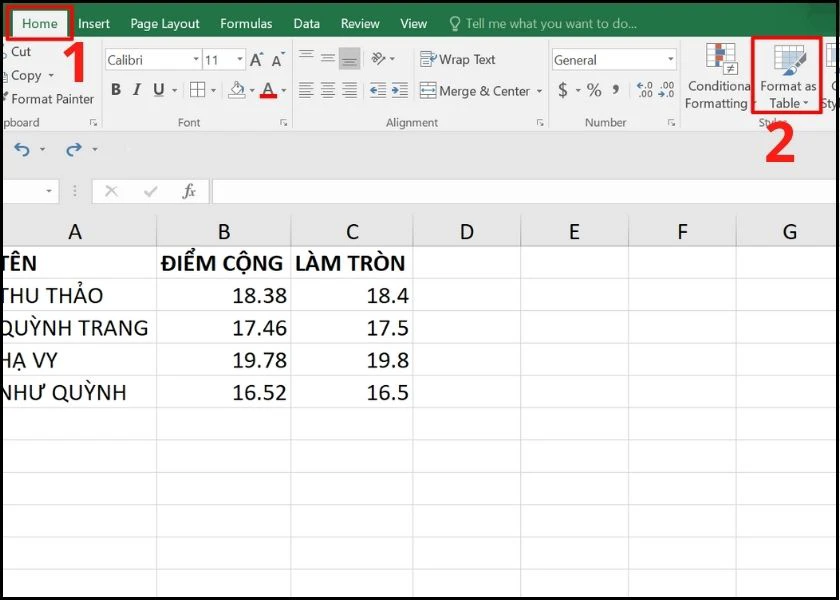Image resolution: width=840 pixels, height=600 pixels.
Task: Align text left
Action: click(x=306, y=90)
